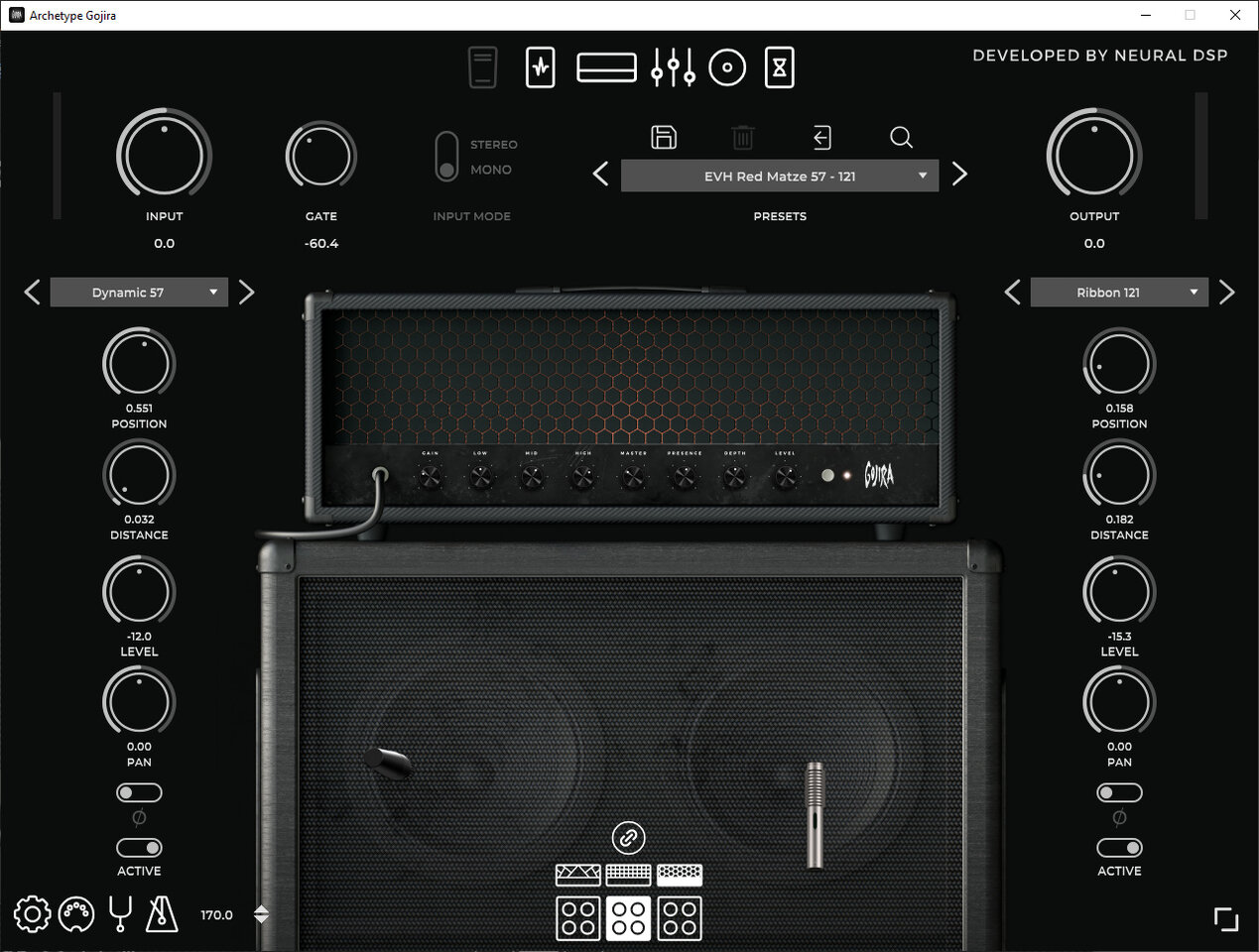Click the greyed-out first section icon
This screenshot has width=1259, height=952.
(x=482, y=67)
